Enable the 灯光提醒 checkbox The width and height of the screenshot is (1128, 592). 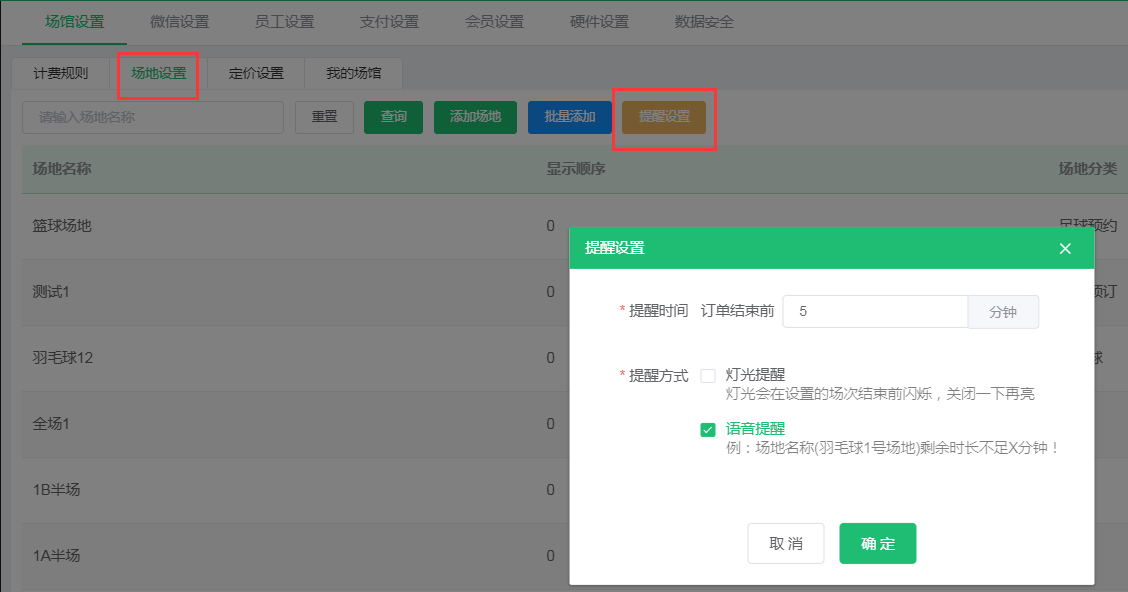coord(708,376)
